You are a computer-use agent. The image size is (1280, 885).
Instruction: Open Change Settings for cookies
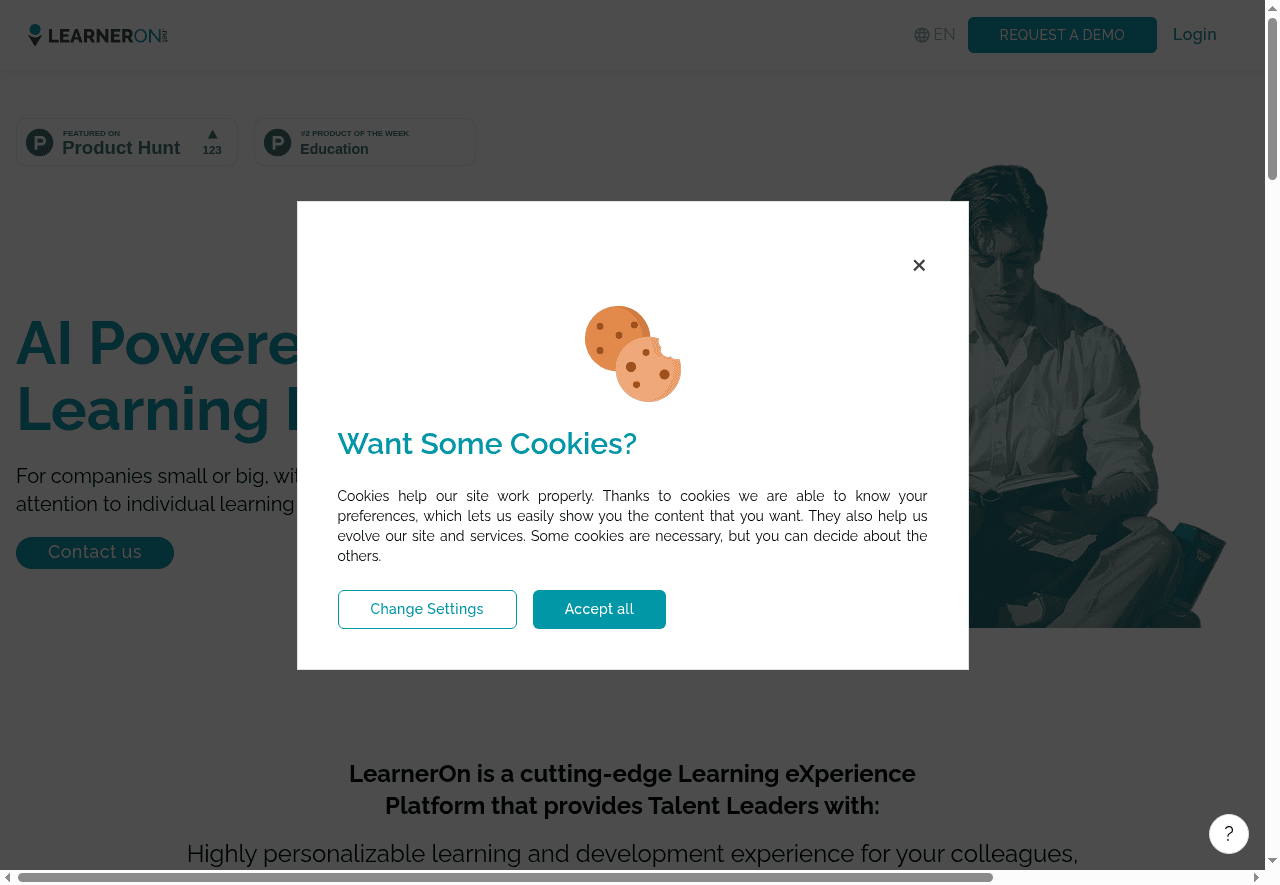pyautogui.click(x=427, y=609)
